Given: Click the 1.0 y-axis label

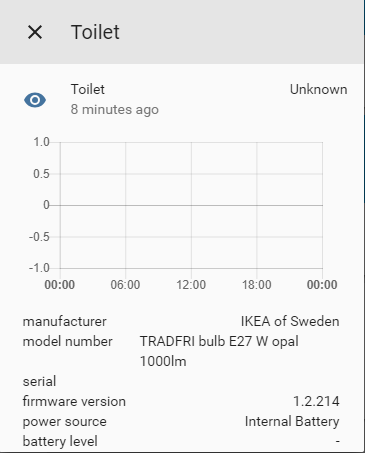Looking at the screenshot, I should tap(41, 142).
